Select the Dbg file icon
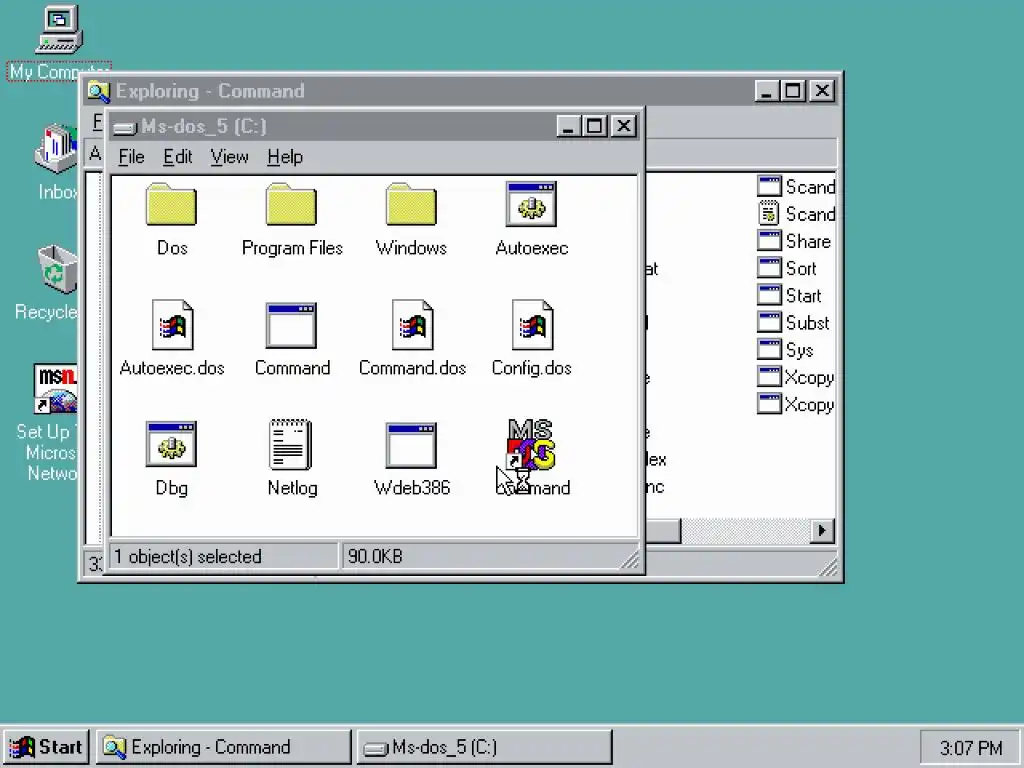Viewport: 1024px width, 768px height. click(x=171, y=444)
